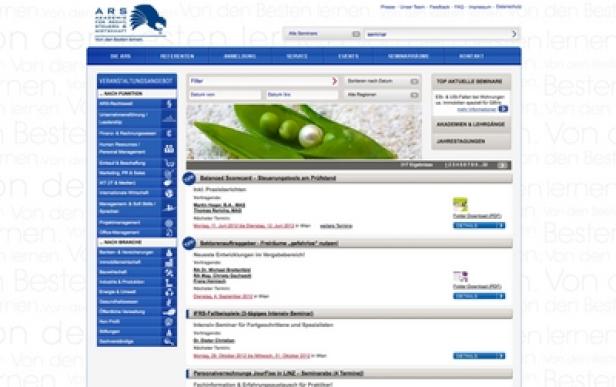
Task: Select the Öffentliche Verwaltung icon
Action: 169,312
